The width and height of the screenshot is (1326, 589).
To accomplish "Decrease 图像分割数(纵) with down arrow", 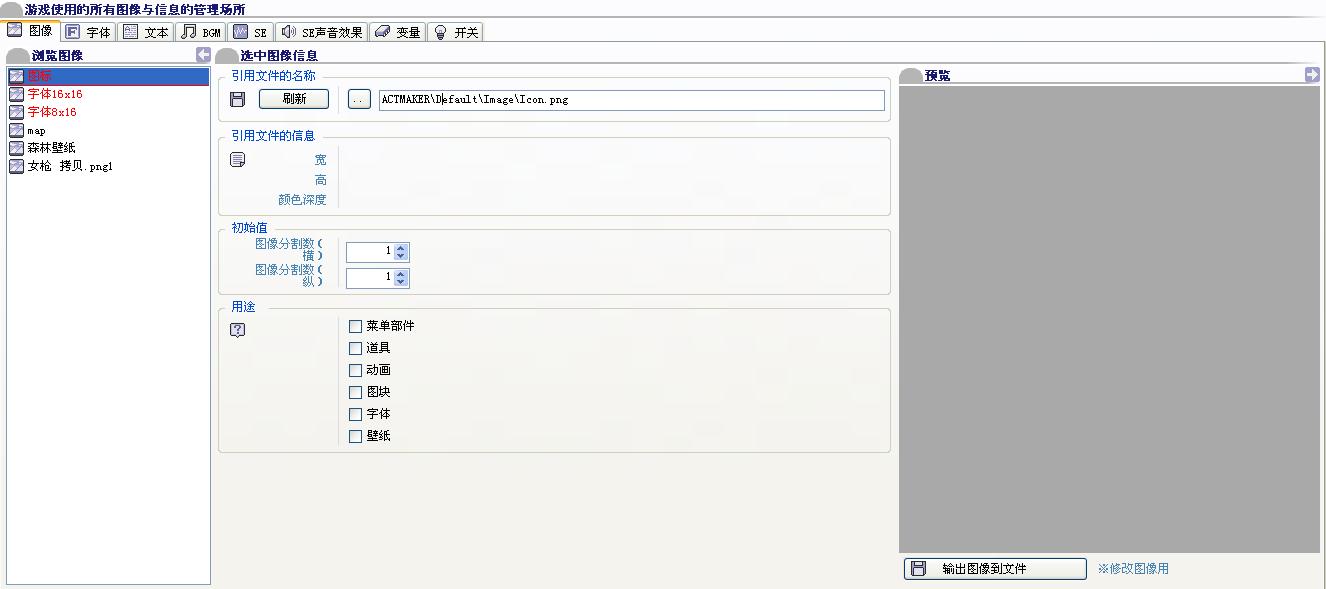I will [401, 282].
